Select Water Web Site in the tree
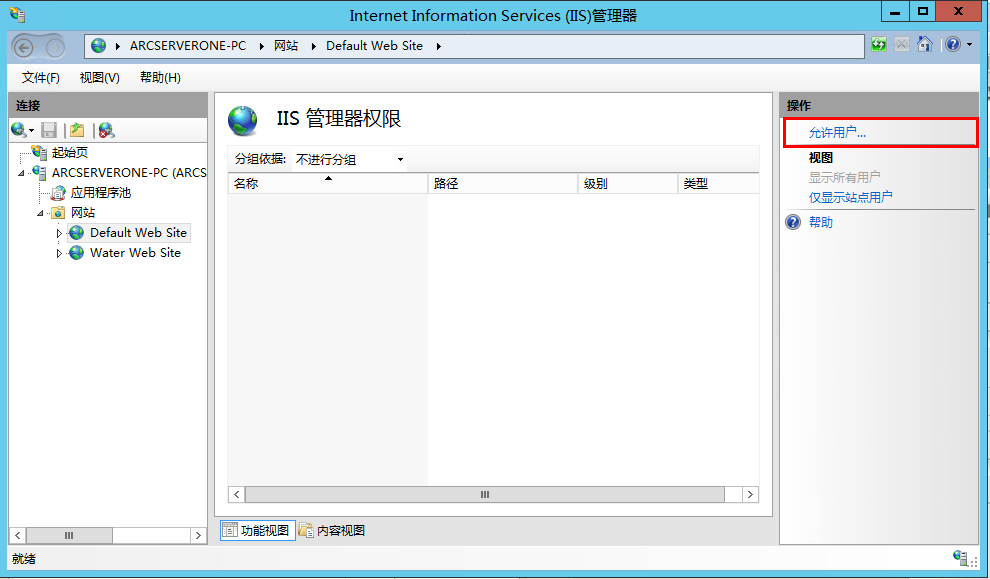The image size is (990, 579). coord(135,253)
